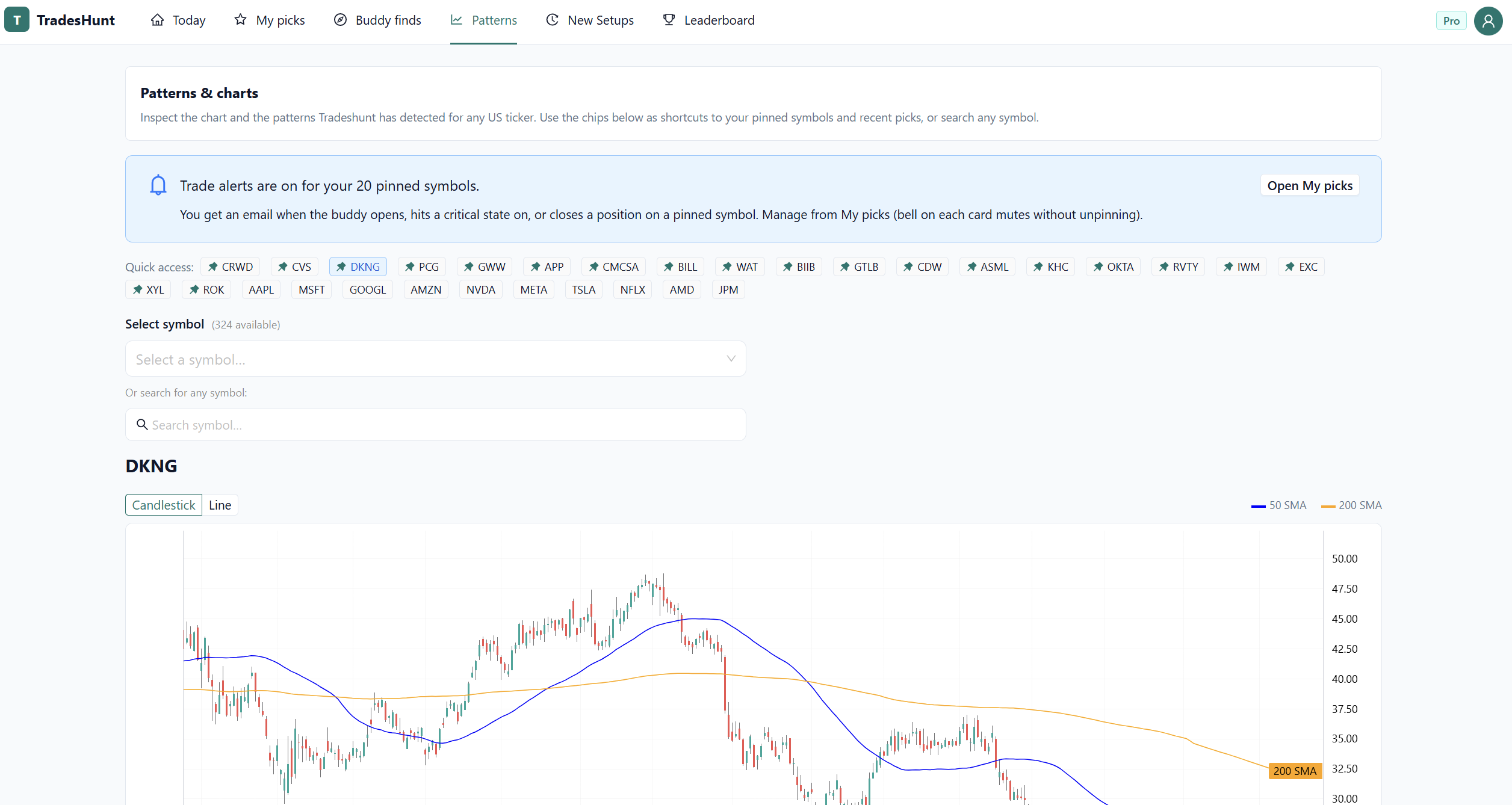
Task: Click the pin icon on WAT chip
Action: tap(727, 267)
